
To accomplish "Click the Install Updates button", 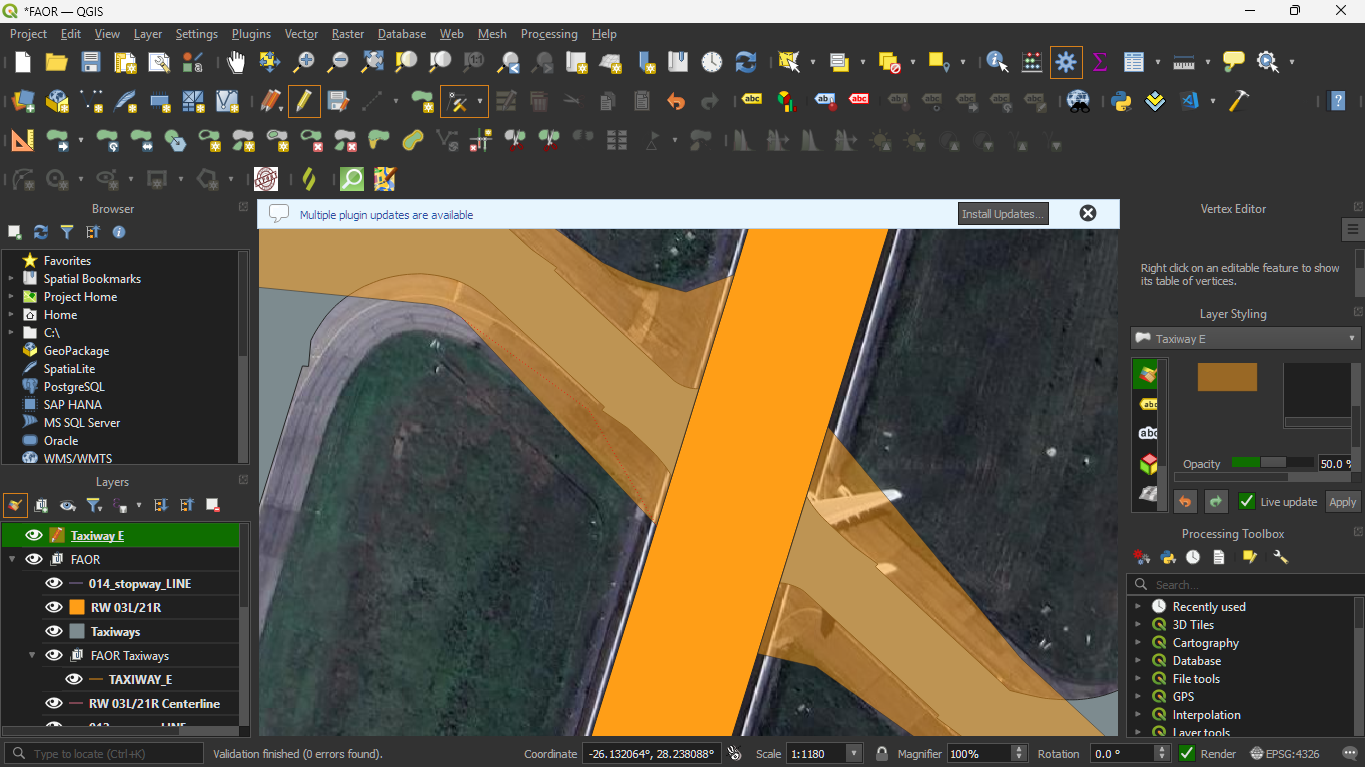I will [x=1003, y=214].
